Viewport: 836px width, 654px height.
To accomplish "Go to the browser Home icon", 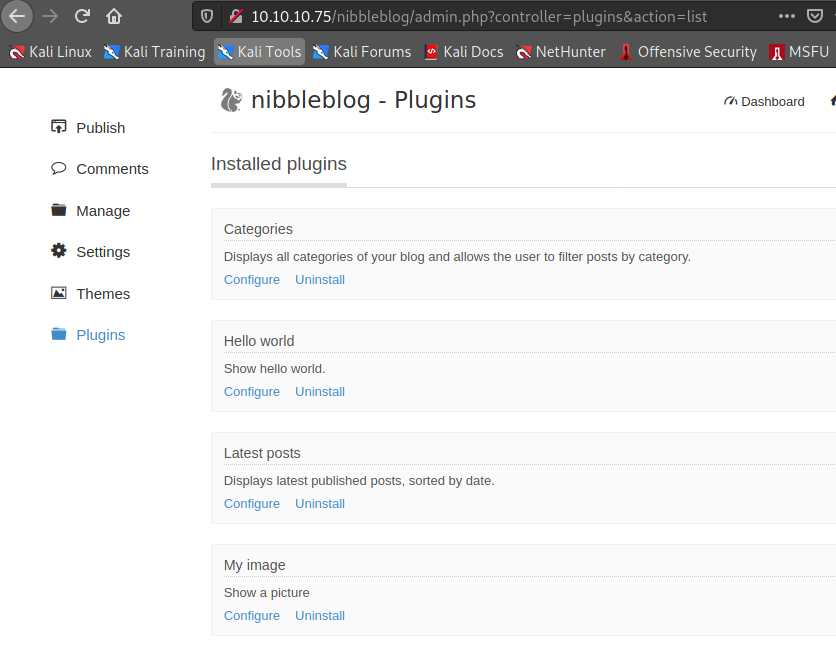I will point(114,17).
